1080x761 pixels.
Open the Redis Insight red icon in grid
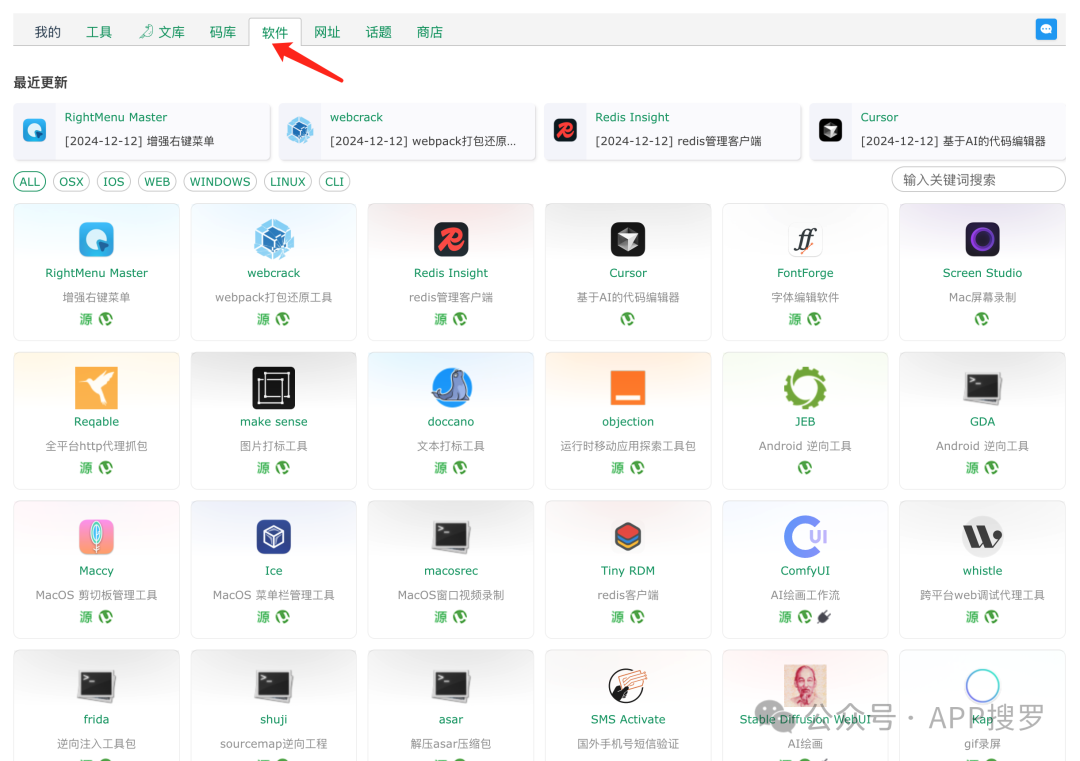(x=451, y=240)
